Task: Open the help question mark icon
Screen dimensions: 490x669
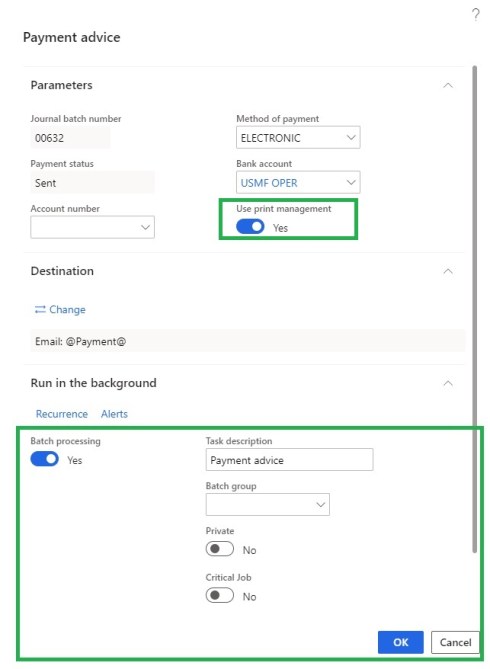Action: (475, 15)
